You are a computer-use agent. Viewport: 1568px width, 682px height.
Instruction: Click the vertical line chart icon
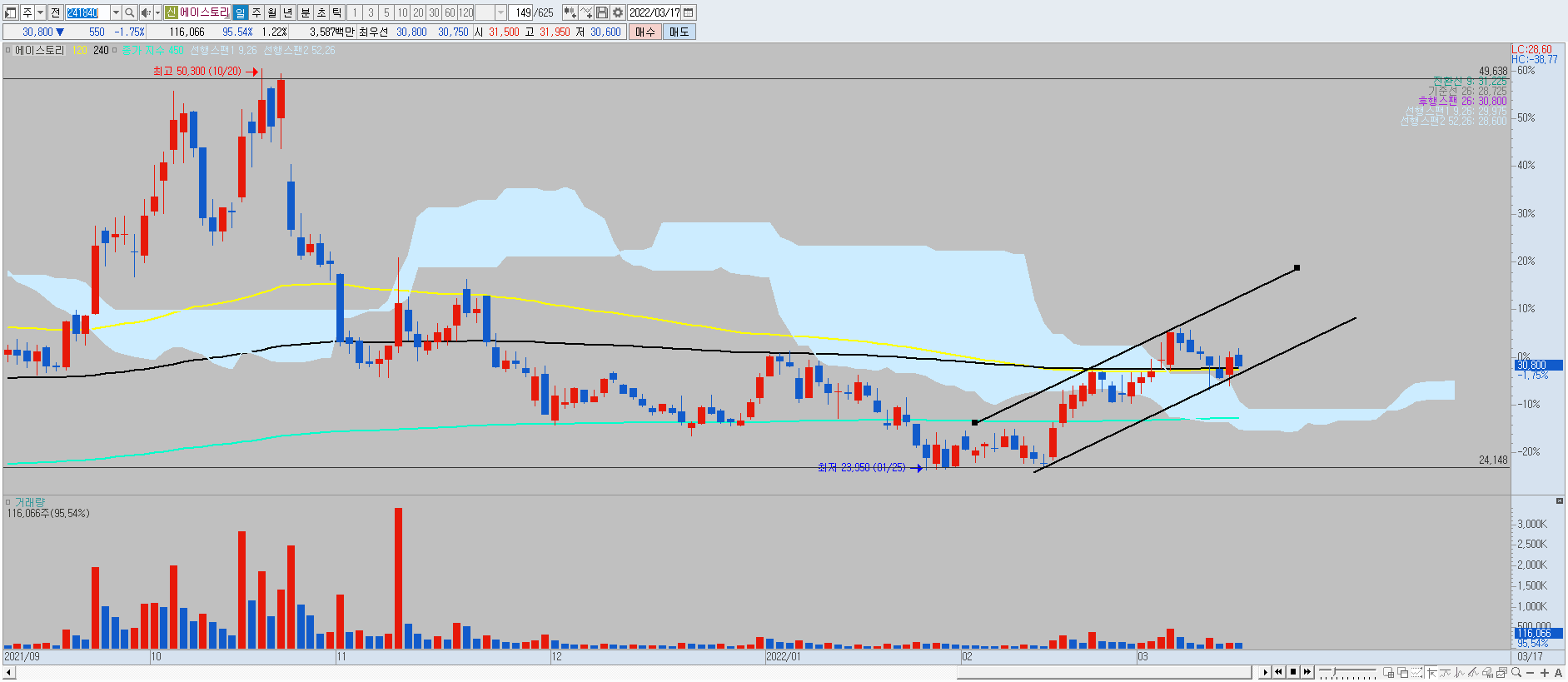[x=1459, y=672]
